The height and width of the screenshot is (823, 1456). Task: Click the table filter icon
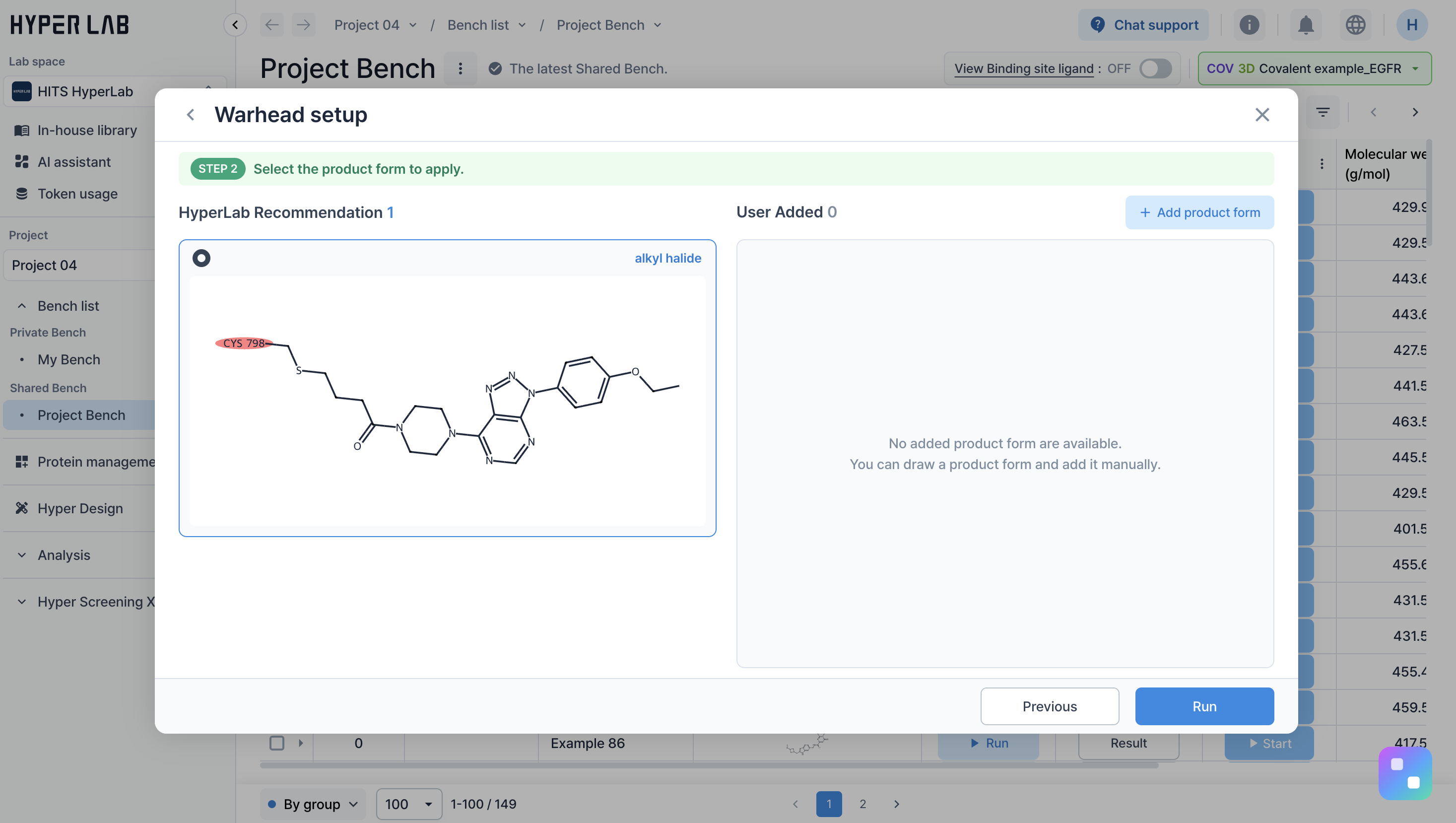[1323, 113]
